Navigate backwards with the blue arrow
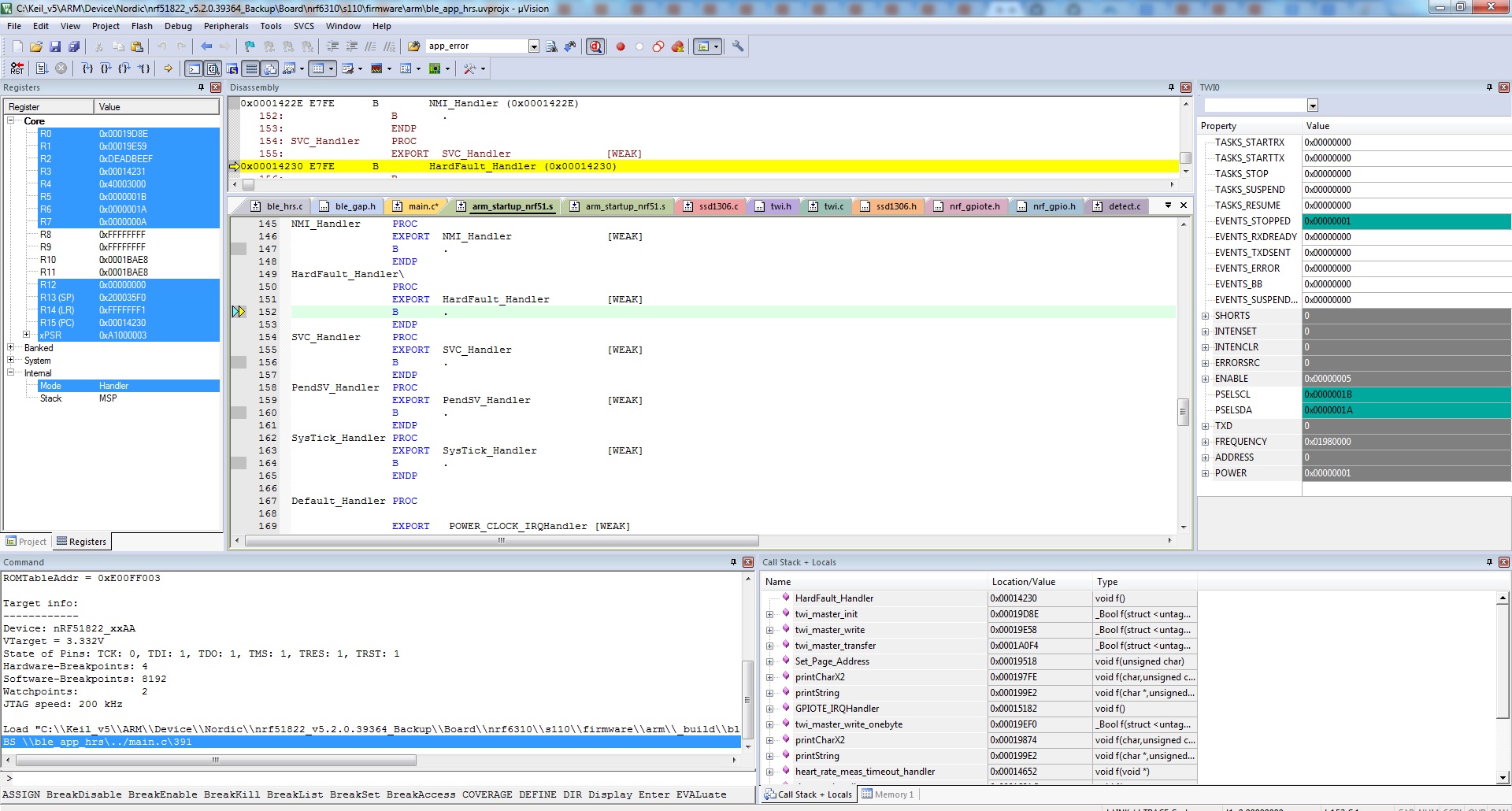Viewport: 1512px width, 811px height. 206,46
